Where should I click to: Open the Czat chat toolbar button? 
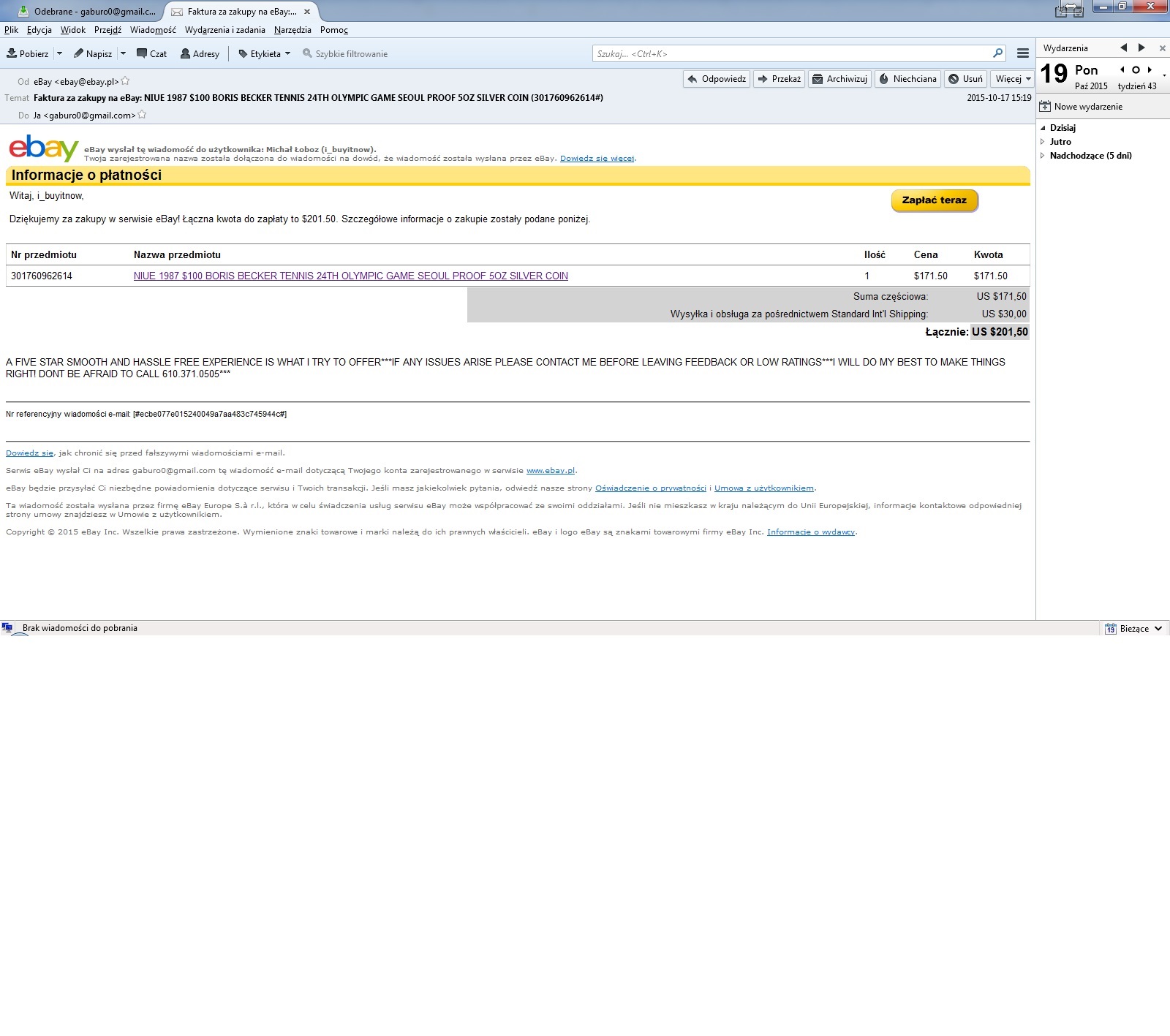click(x=151, y=53)
